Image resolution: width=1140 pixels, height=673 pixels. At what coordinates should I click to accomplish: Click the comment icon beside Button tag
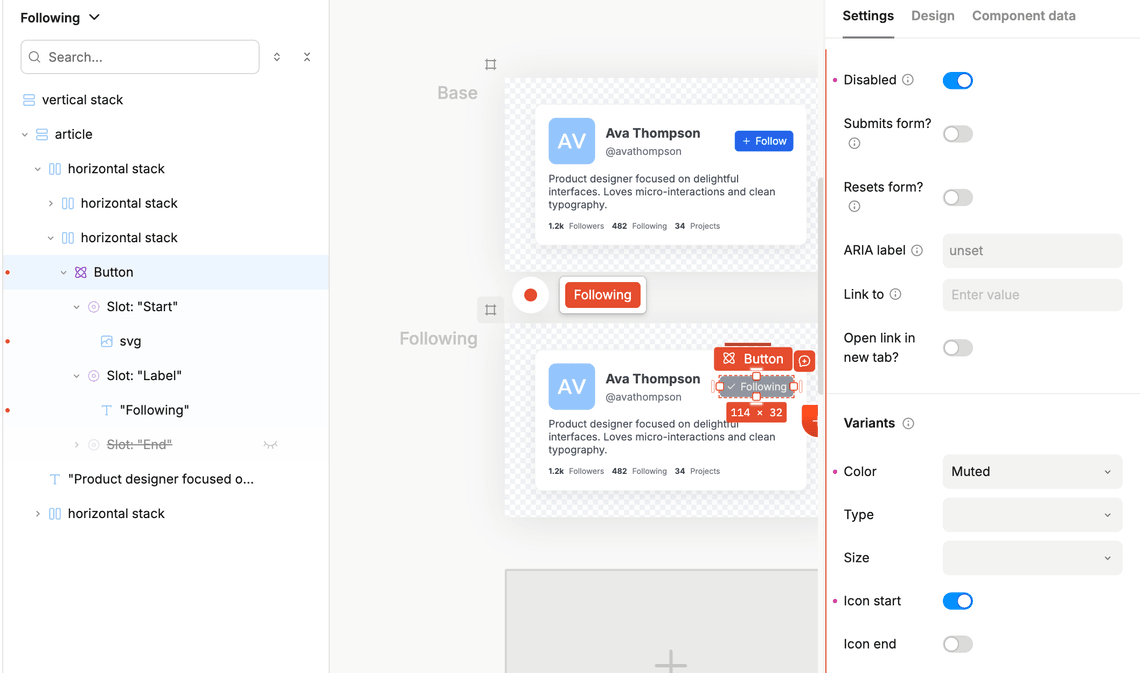pos(805,360)
